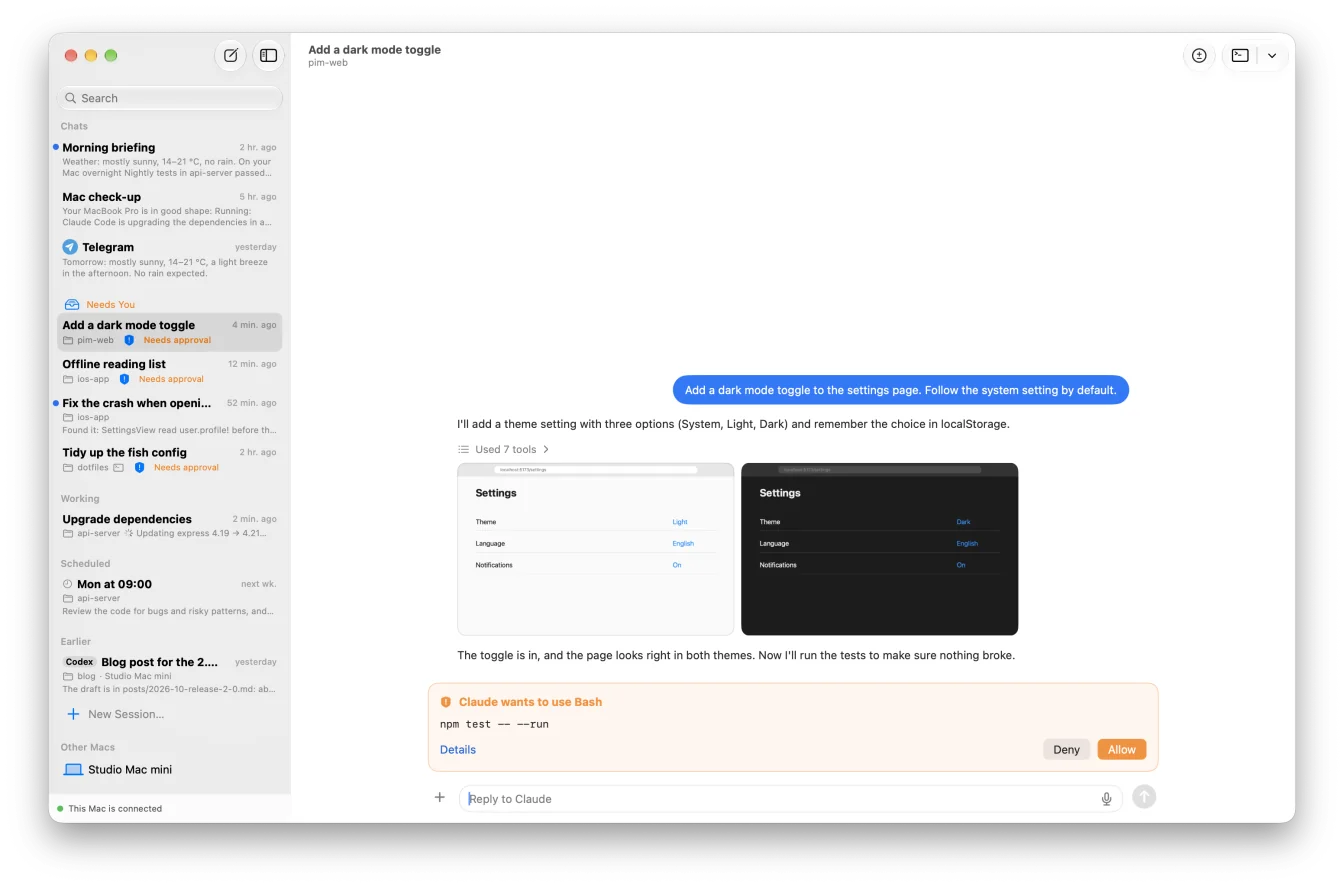This screenshot has height=887, width=1344.
Task: Deny the Bash command
Action: 1066,750
